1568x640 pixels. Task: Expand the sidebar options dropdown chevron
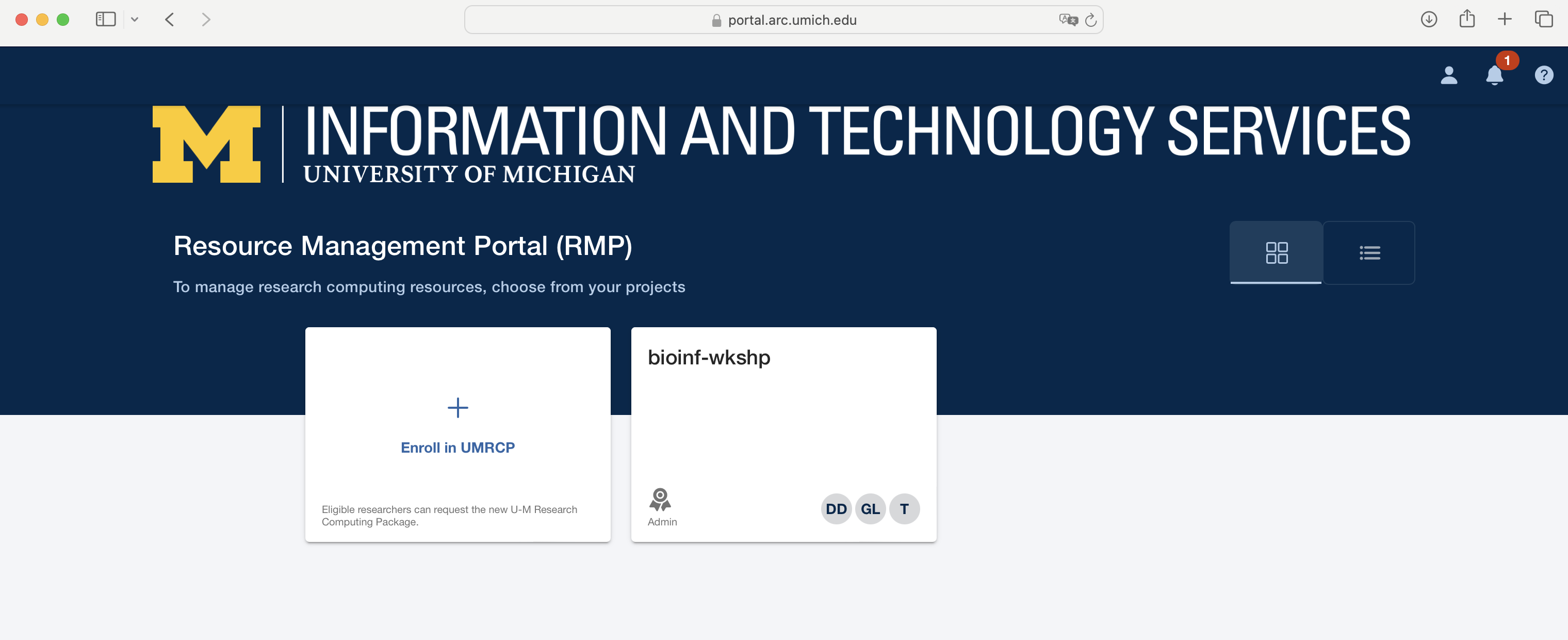[135, 20]
